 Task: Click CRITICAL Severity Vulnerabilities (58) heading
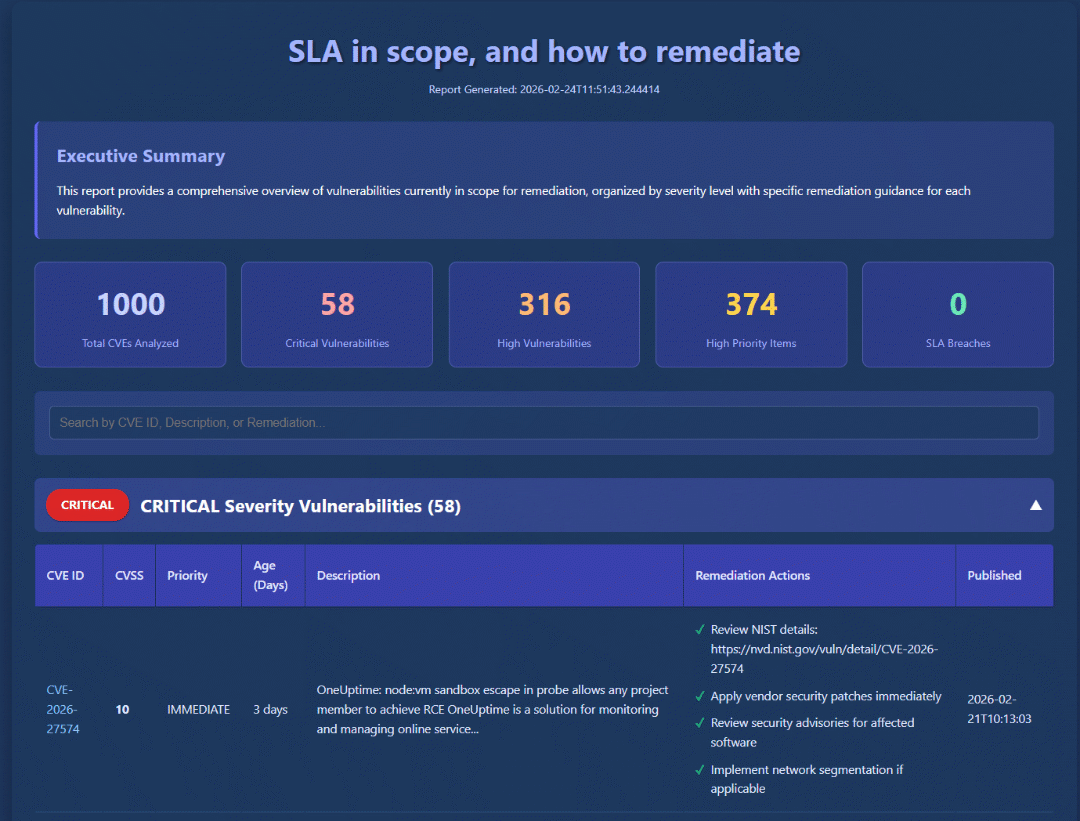coord(300,506)
